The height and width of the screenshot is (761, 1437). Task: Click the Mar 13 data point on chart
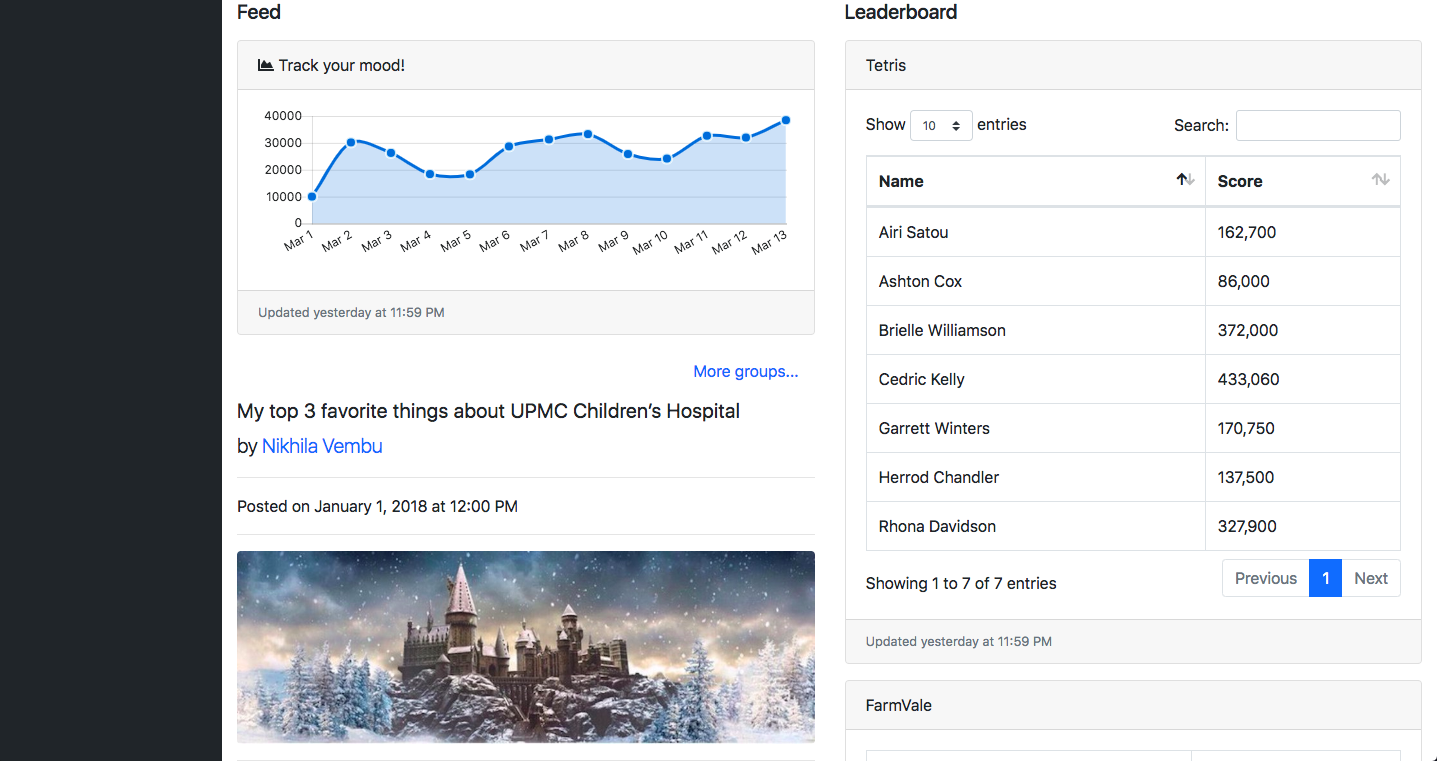pos(786,120)
